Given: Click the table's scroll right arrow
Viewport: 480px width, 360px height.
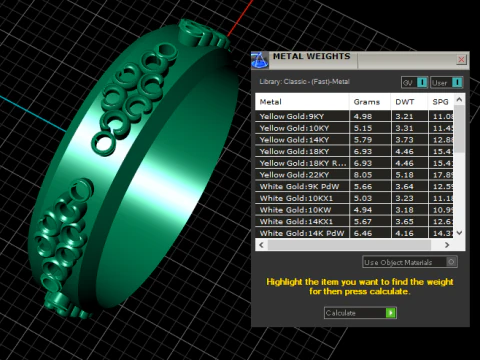Looking at the screenshot, I should click(x=447, y=245).
